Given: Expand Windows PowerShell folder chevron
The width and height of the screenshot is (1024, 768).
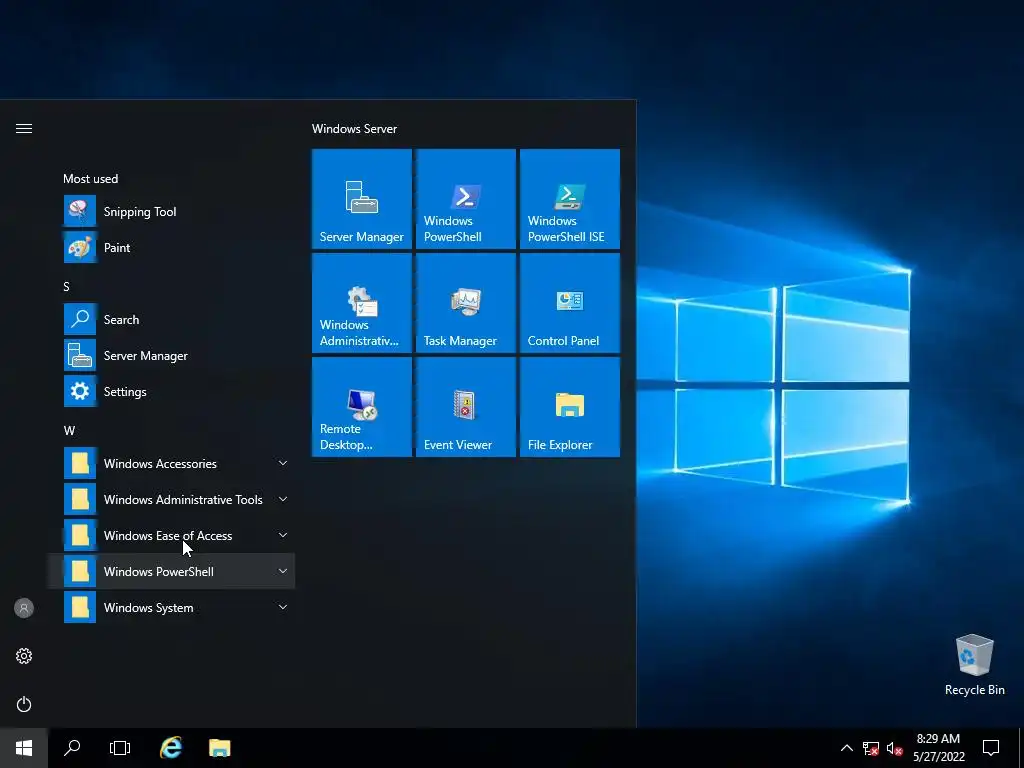Looking at the screenshot, I should (x=283, y=571).
